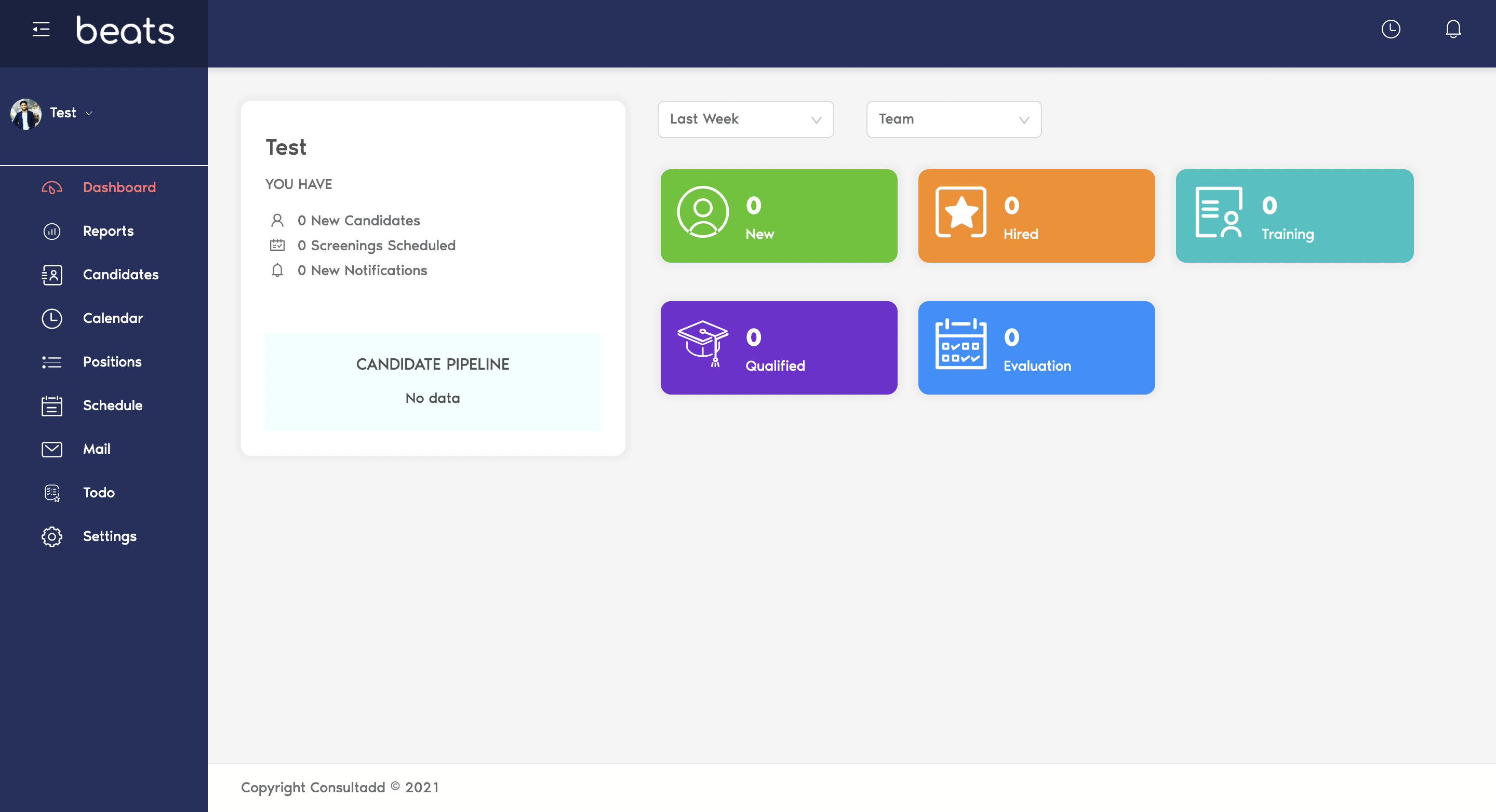Click the beats logo

pyautogui.click(x=125, y=31)
